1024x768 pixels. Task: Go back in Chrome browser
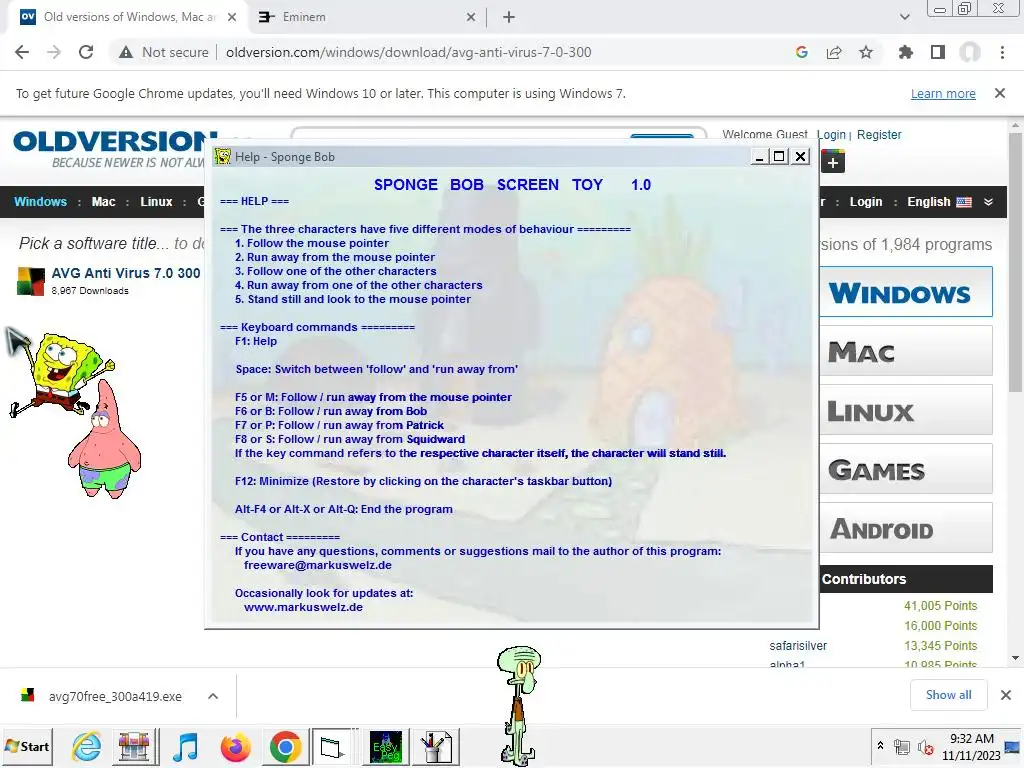(x=22, y=52)
